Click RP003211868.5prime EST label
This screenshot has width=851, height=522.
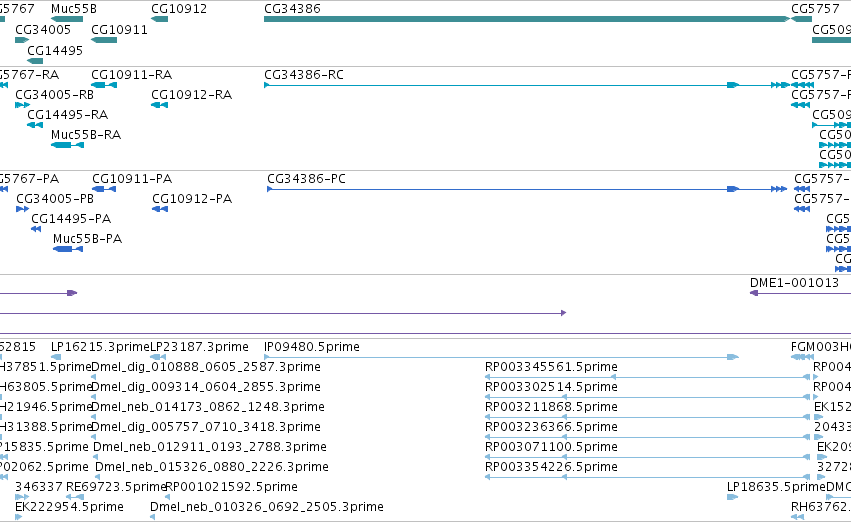(551, 407)
